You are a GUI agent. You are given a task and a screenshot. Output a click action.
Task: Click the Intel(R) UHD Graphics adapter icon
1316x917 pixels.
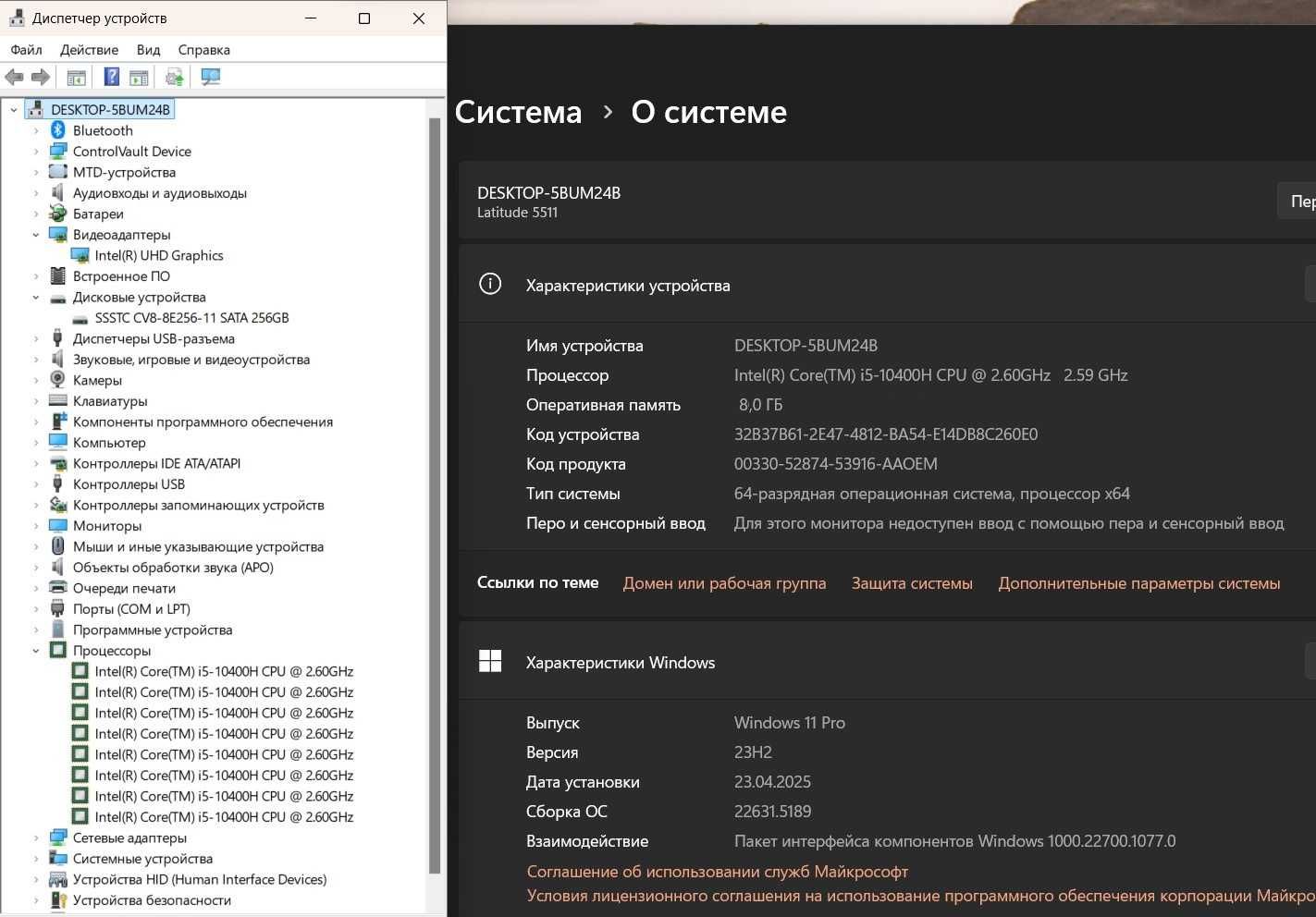(80, 255)
